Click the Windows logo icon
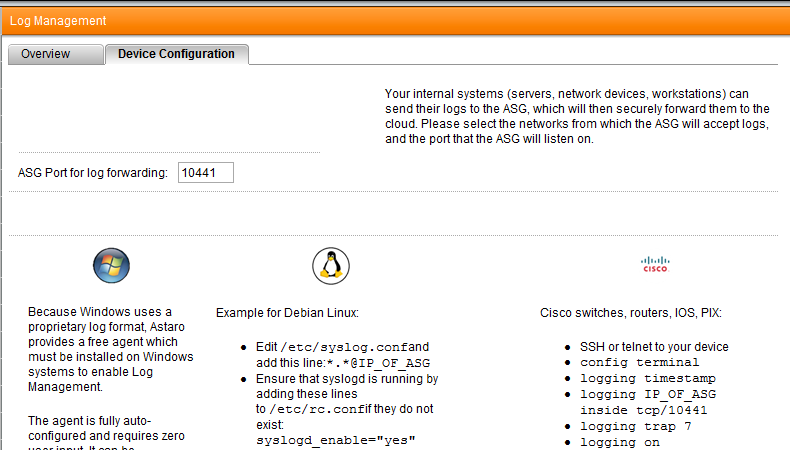Image resolution: width=790 pixels, height=450 pixels. coord(111,265)
